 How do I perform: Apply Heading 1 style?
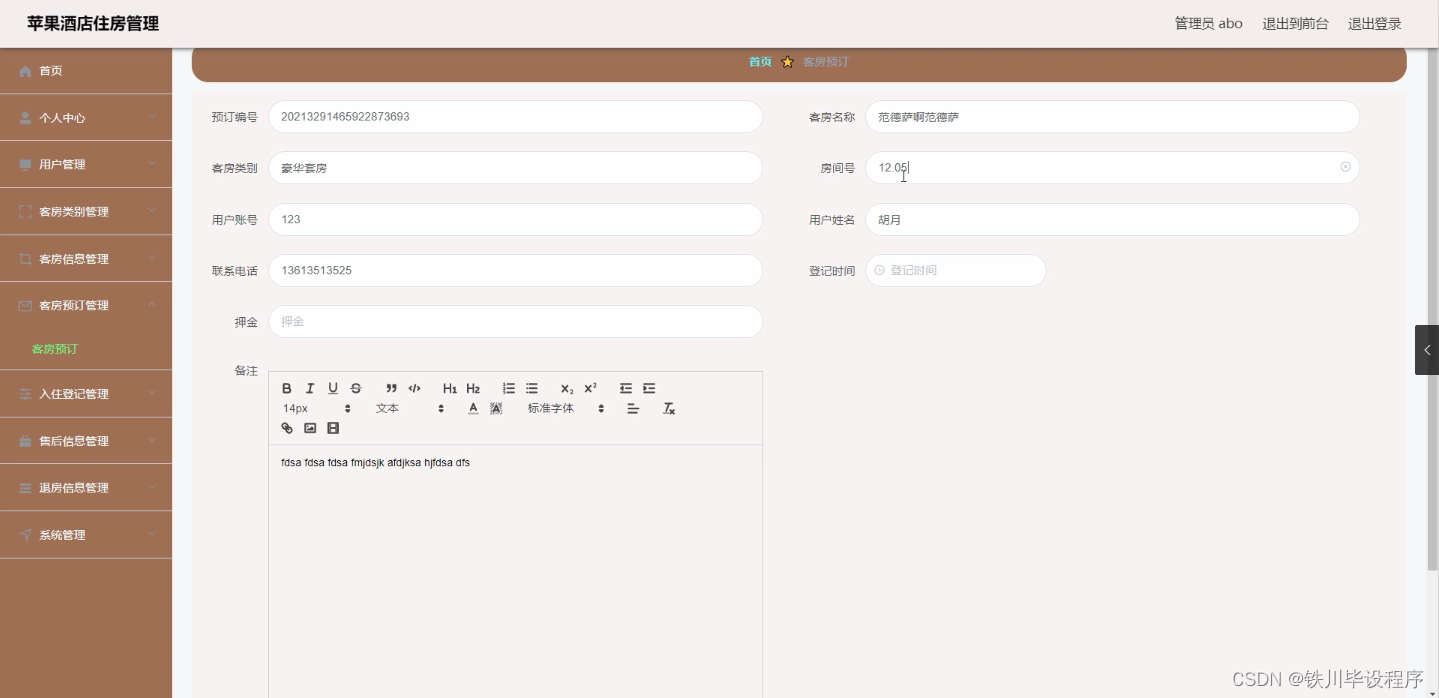pyautogui.click(x=450, y=388)
